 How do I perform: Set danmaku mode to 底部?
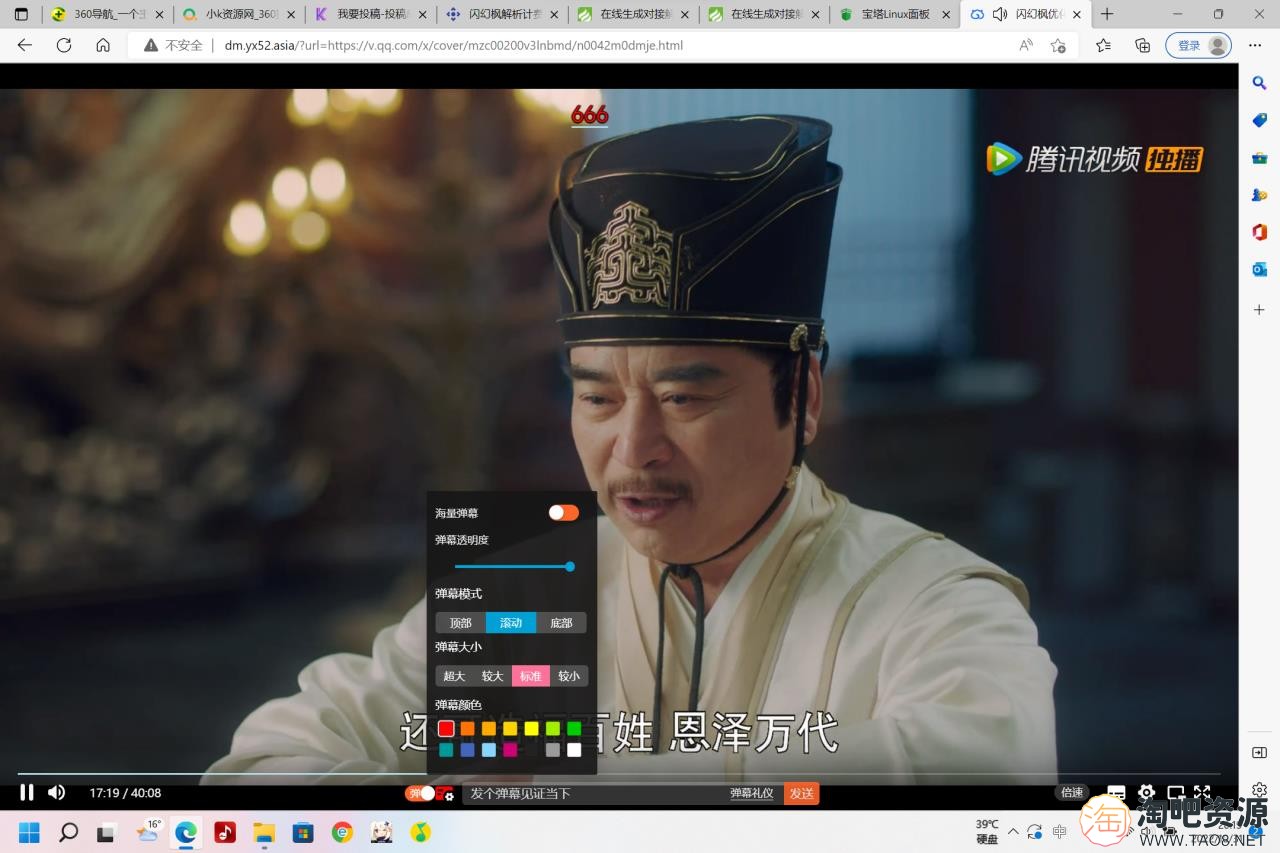click(561, 622)
